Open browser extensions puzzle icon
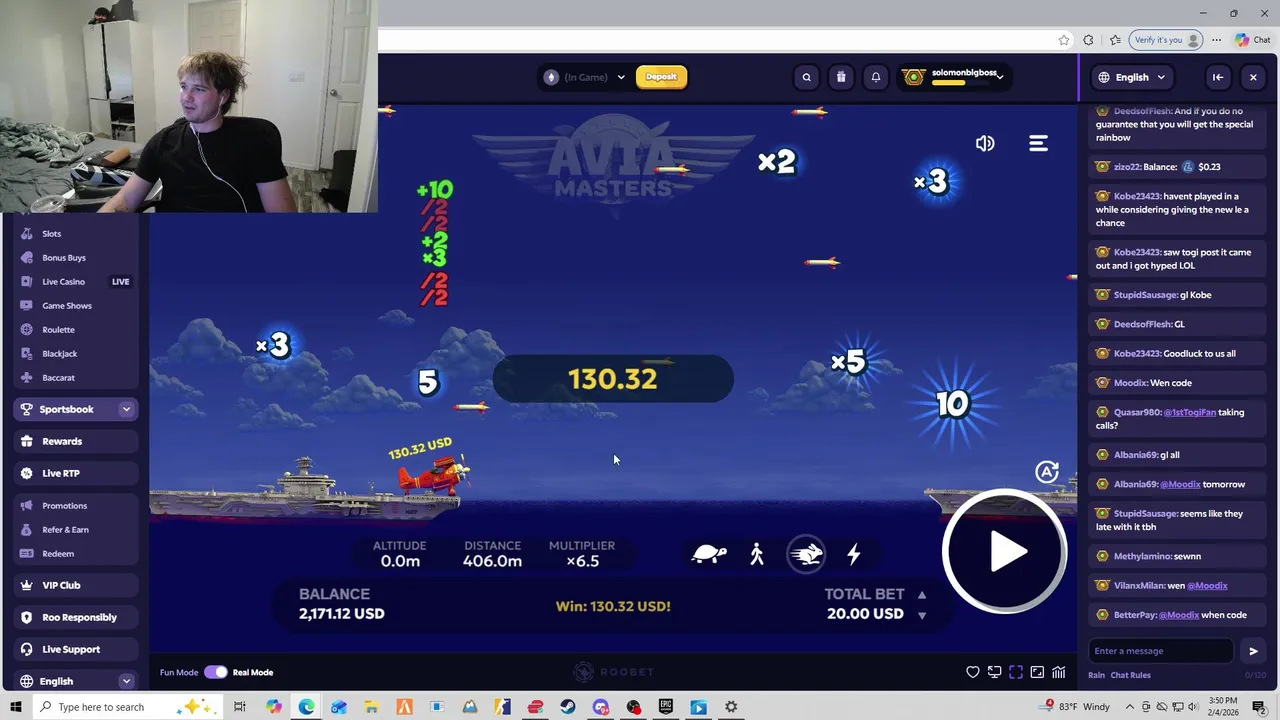This screenshot has width=1280, height=720. pyautogui.click(x=1088, y=40)
